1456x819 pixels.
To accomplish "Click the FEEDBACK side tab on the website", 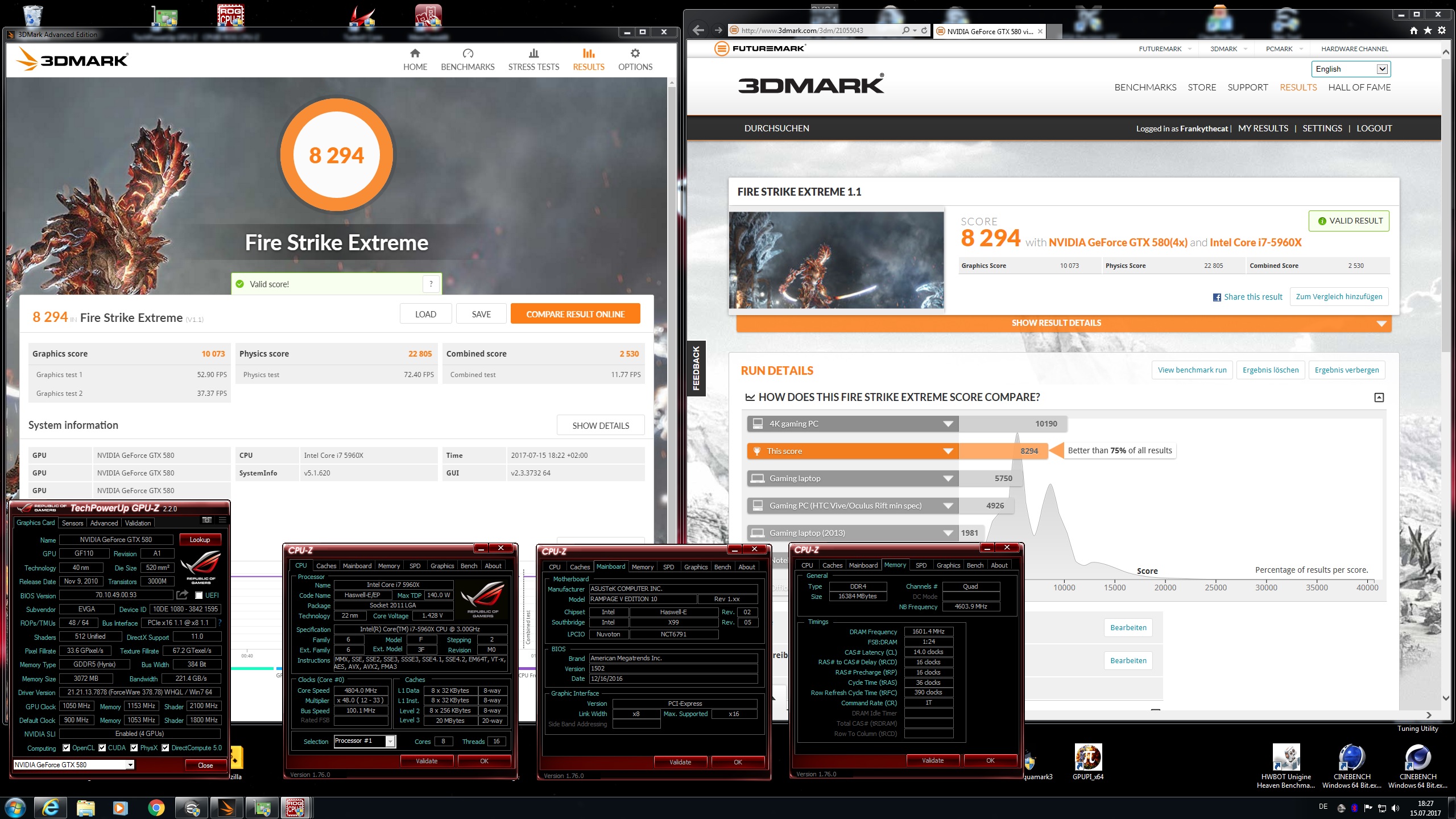I will click(x=696, y=369).
